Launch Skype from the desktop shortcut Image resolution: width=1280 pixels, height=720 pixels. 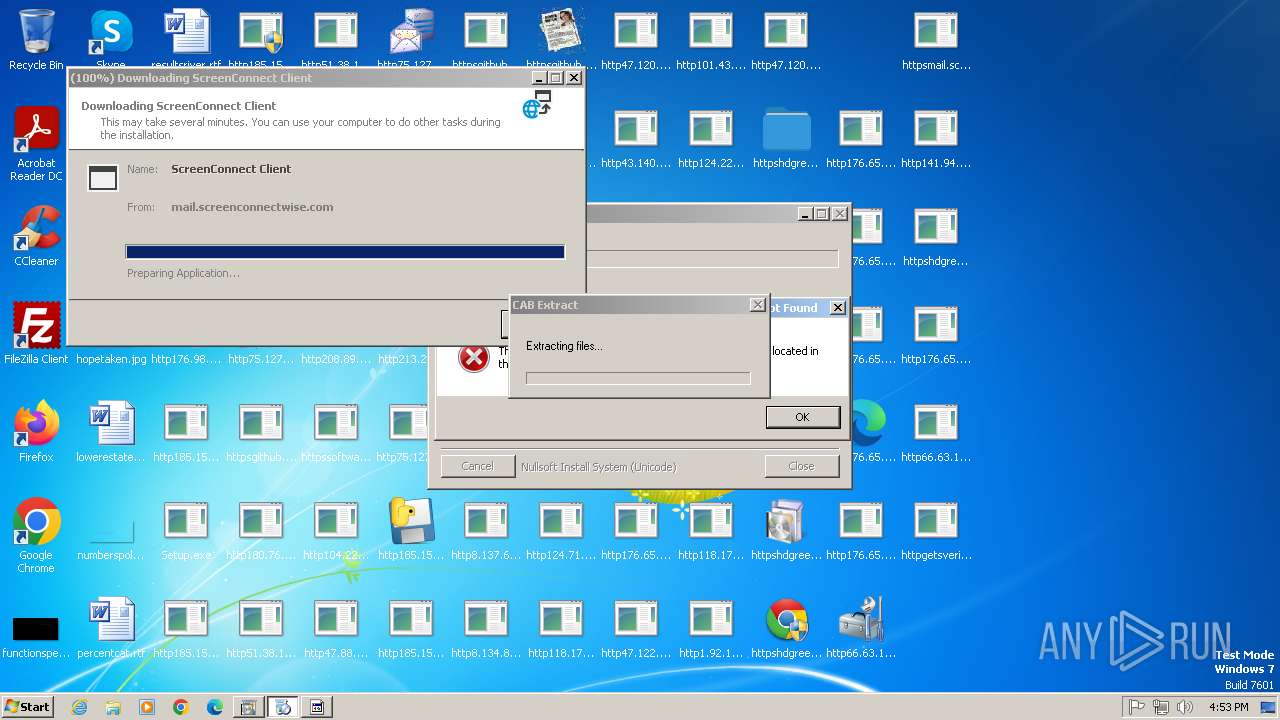[111, 40]
